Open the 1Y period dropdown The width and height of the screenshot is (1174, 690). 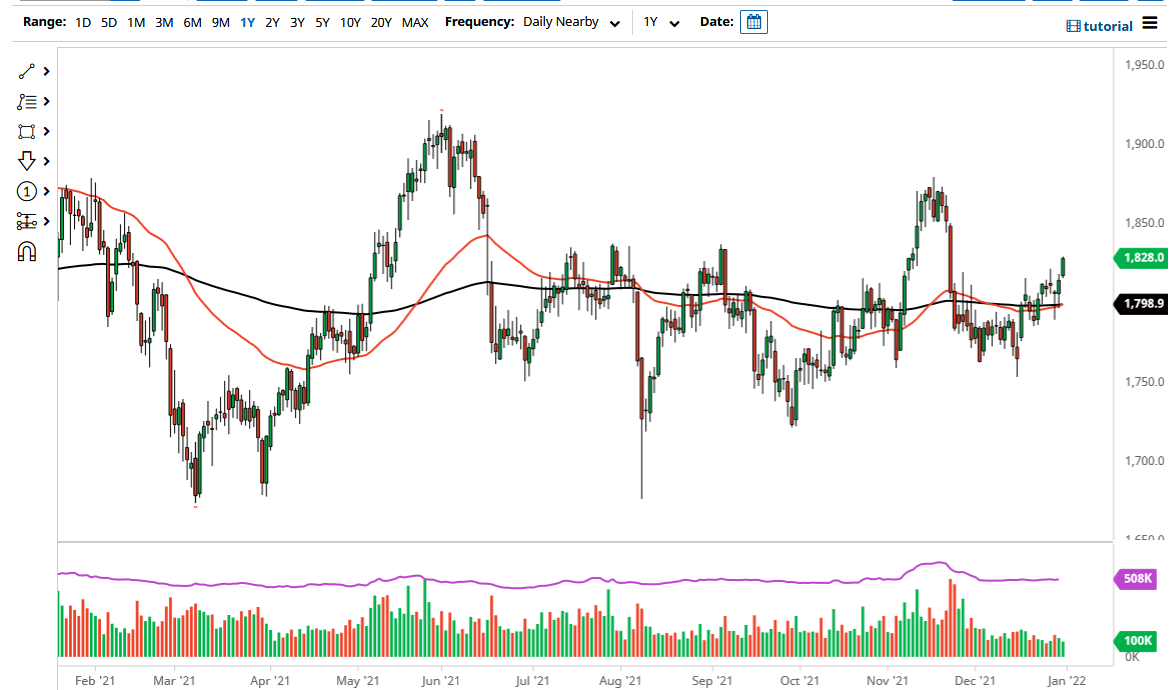[661, 22]
